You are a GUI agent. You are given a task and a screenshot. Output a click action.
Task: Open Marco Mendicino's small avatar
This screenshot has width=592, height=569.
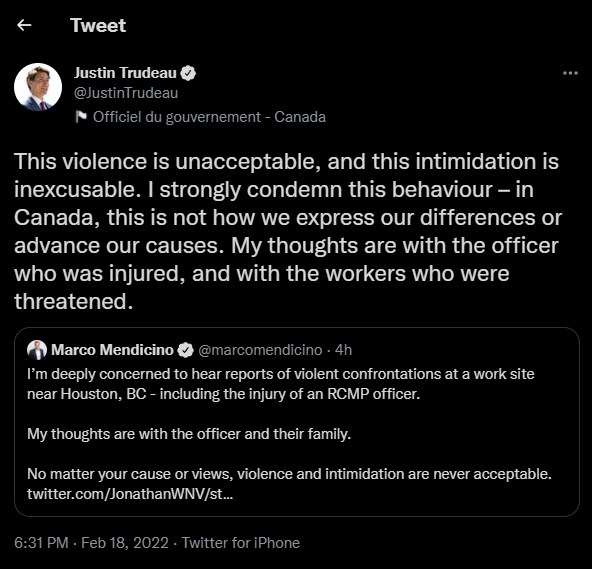37,350
